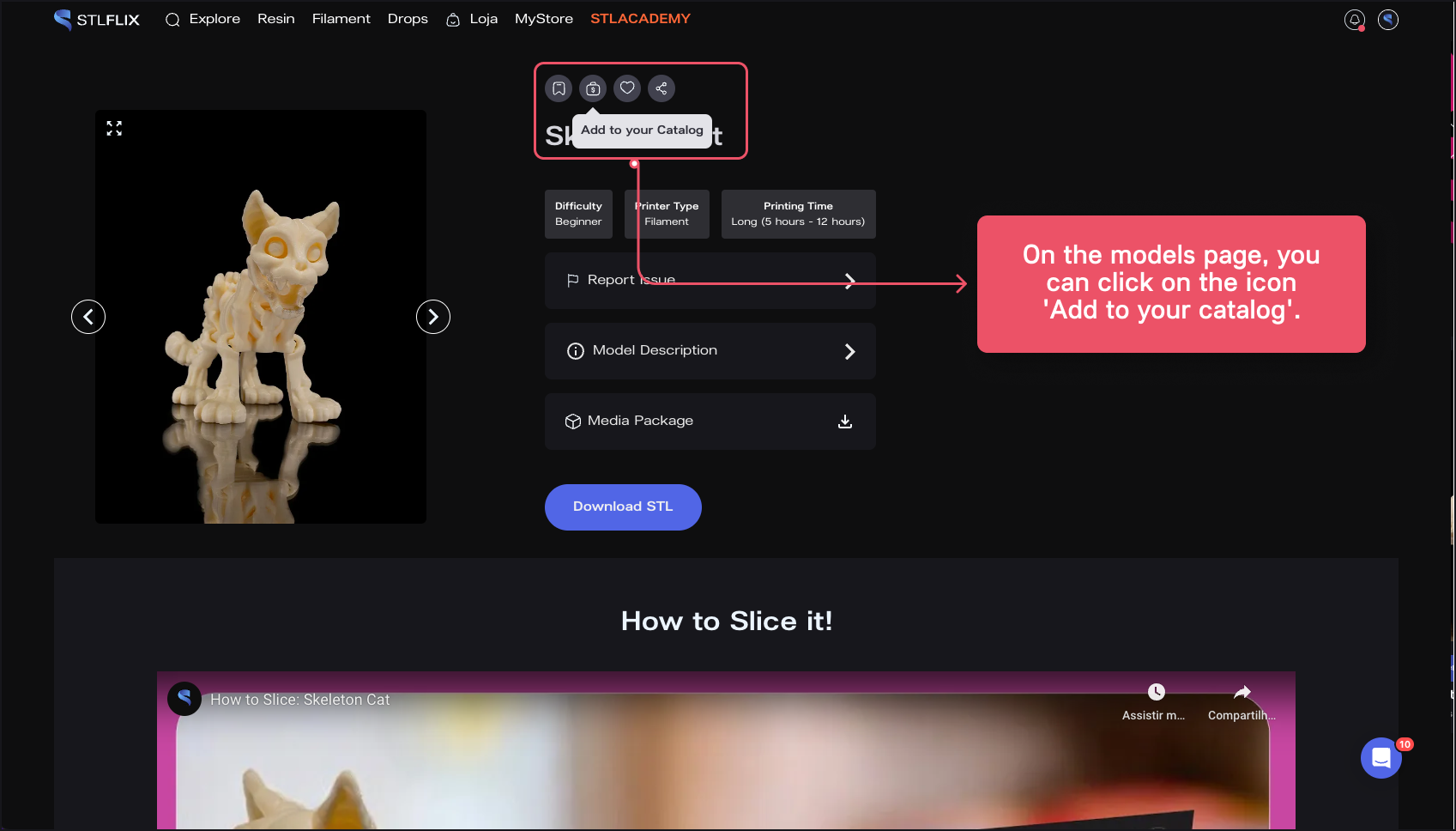This screenshot has width=1456, height=831.
Task: Select STLACADEMY in the navigation bar
Action: 640,18
